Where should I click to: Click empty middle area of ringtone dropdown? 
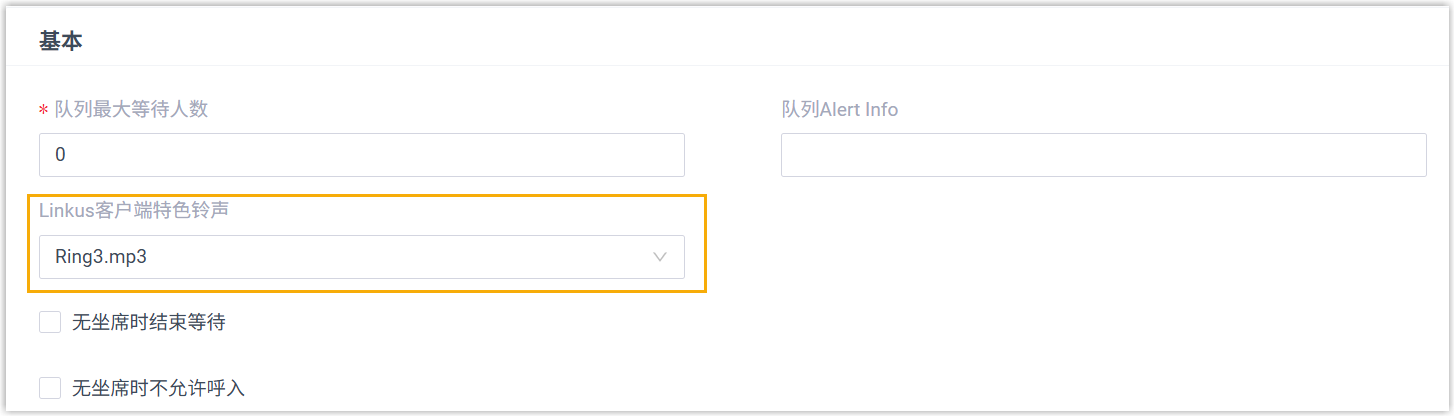tap(400, 257)
